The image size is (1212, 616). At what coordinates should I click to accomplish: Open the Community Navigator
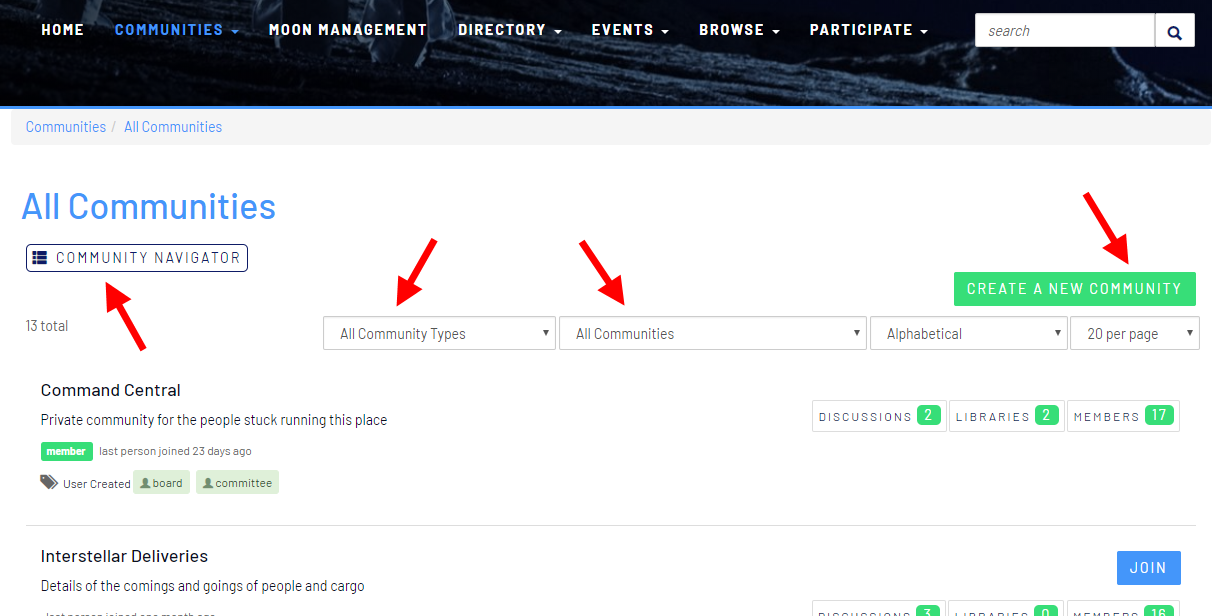tap(136, 258)
